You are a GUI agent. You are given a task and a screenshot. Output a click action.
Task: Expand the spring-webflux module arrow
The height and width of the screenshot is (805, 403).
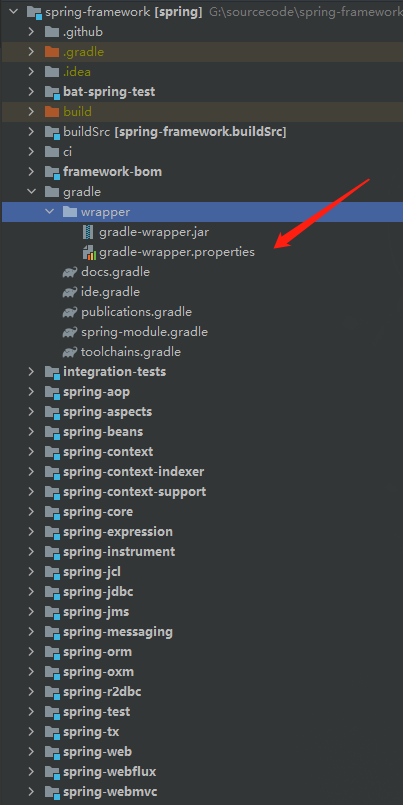point(32,772)
